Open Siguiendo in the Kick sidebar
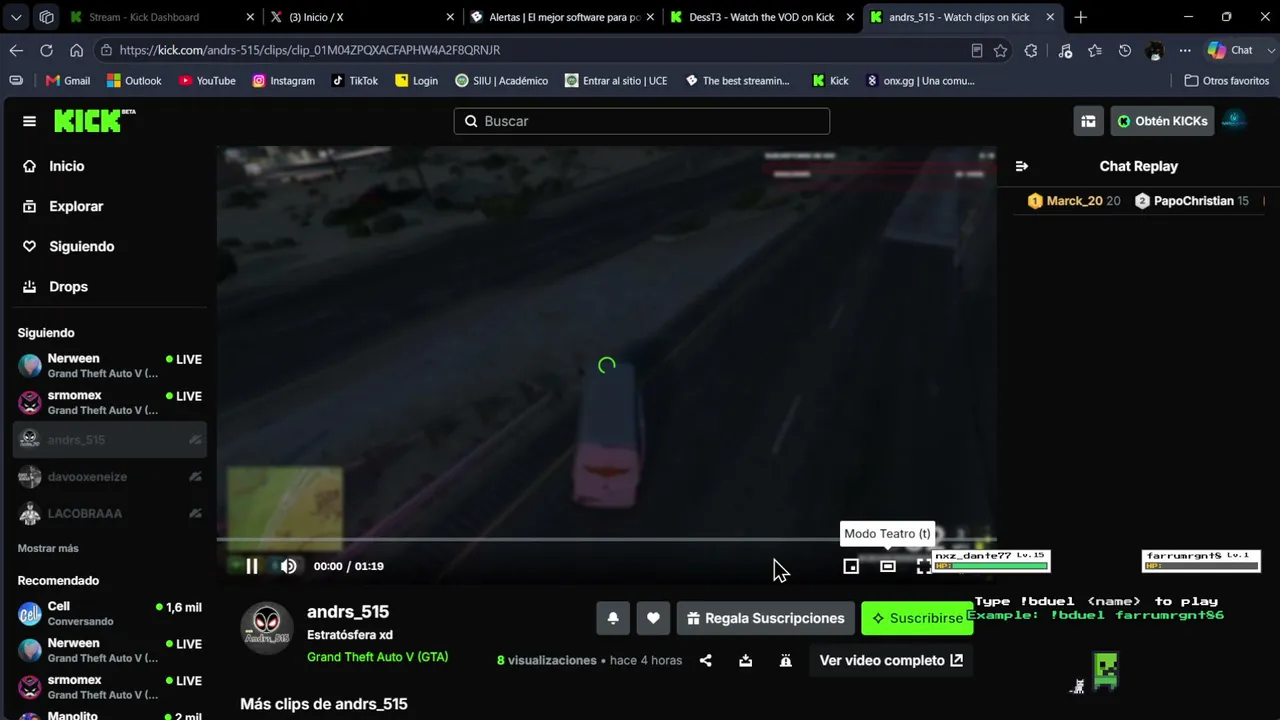The image size is (1280, 720). point(110,246)
